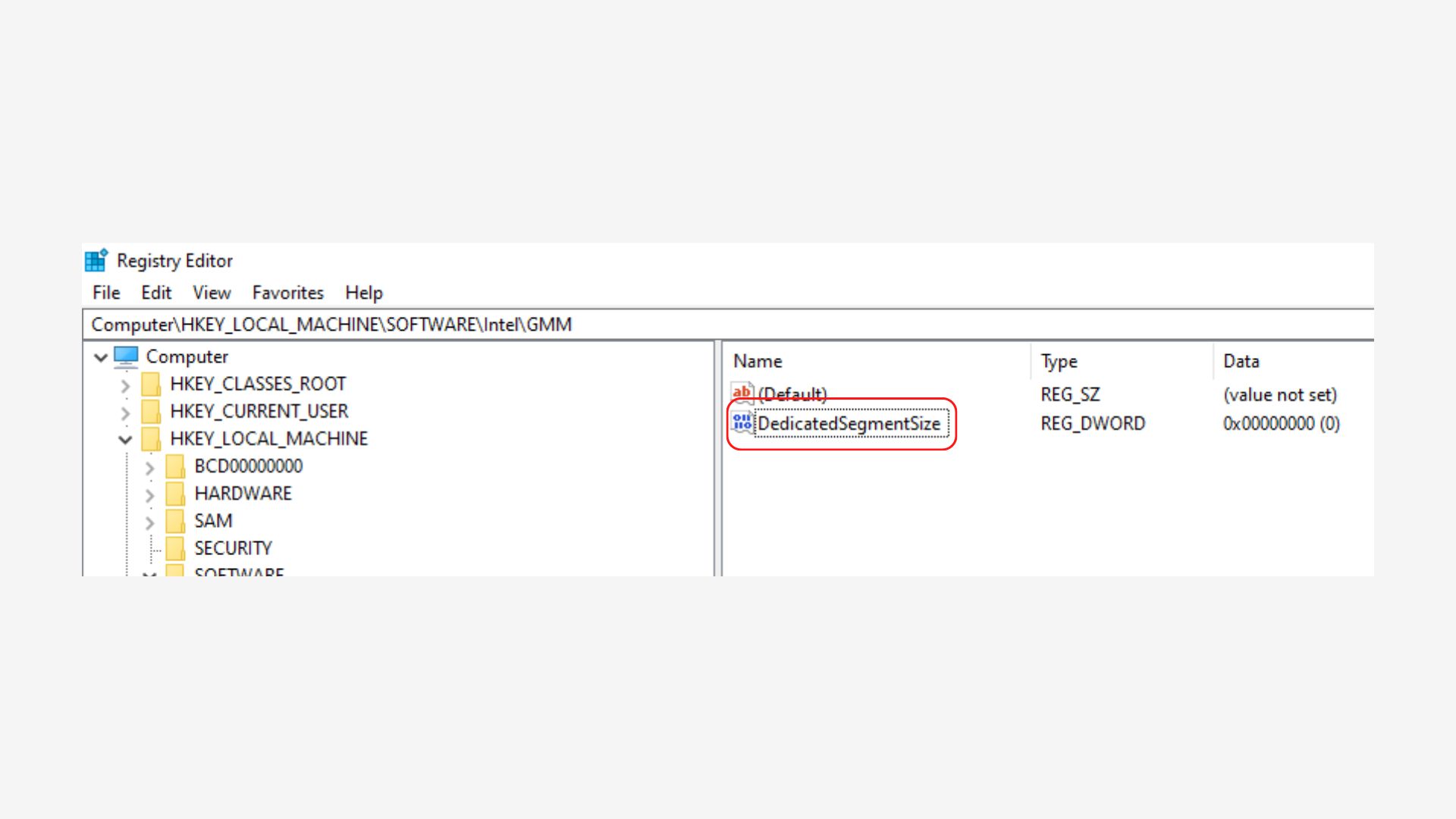Select the SECURITY key in the tree
The width and height of the screenshot is (1456, 819).
(x=232, y=548)
